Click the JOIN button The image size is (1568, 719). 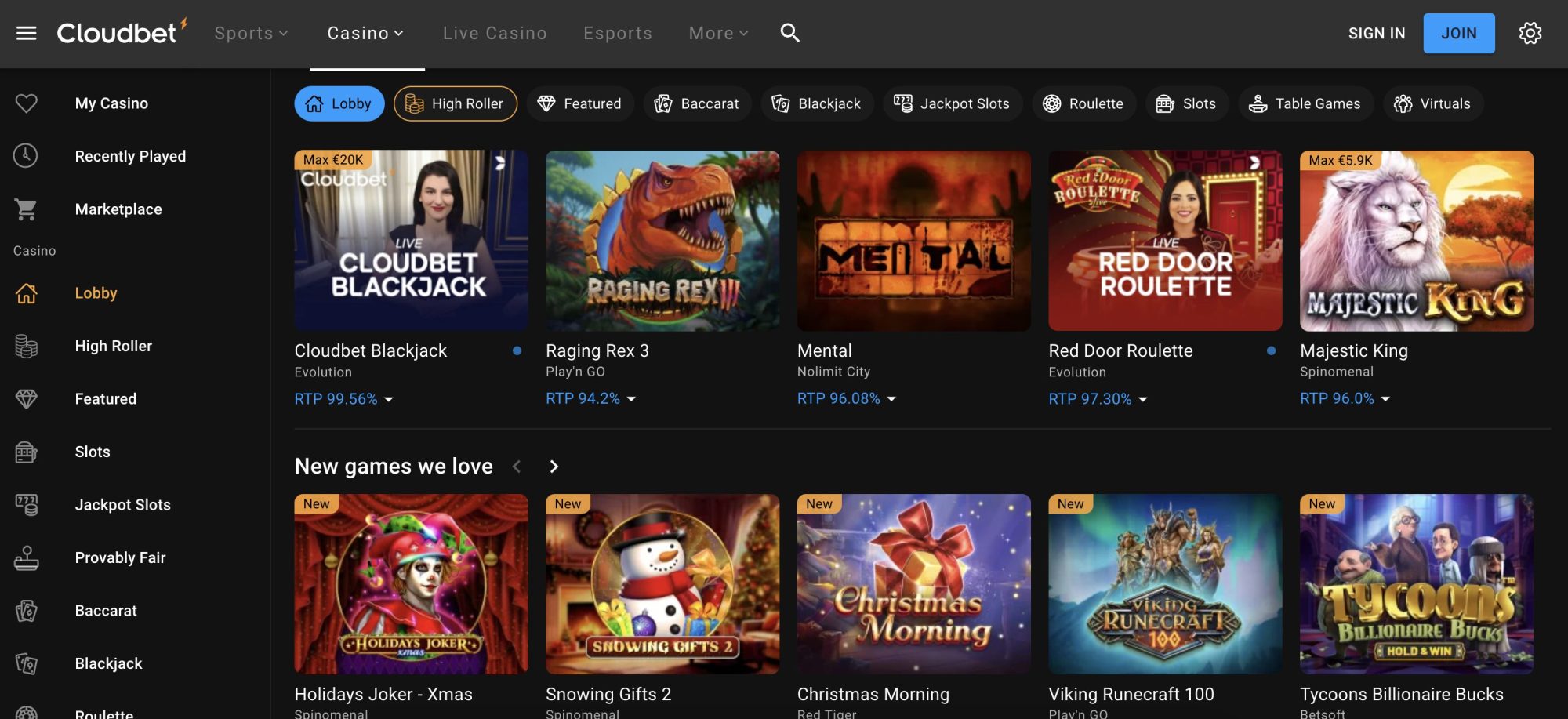[x=1458, y=33]
